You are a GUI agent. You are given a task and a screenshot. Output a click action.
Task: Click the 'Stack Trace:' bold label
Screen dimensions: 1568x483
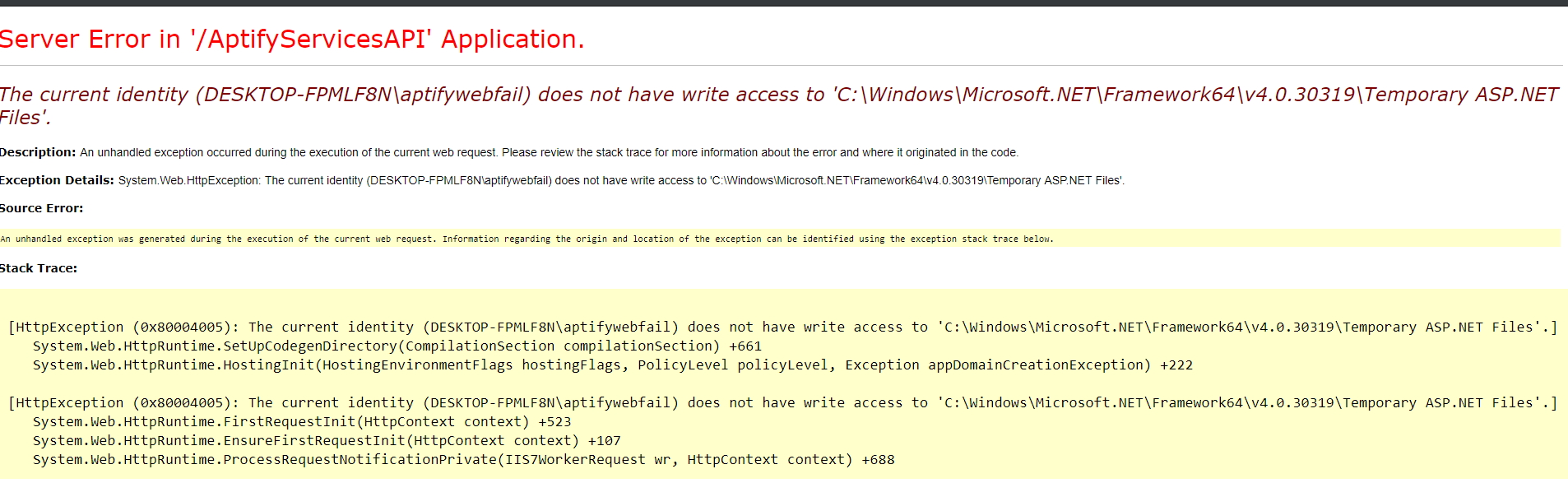click(39, 268)
